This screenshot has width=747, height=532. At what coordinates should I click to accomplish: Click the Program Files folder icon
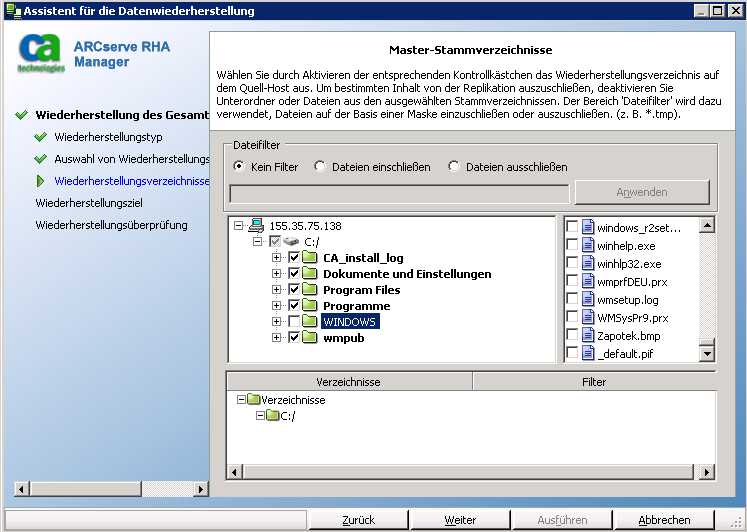point(310,290)
